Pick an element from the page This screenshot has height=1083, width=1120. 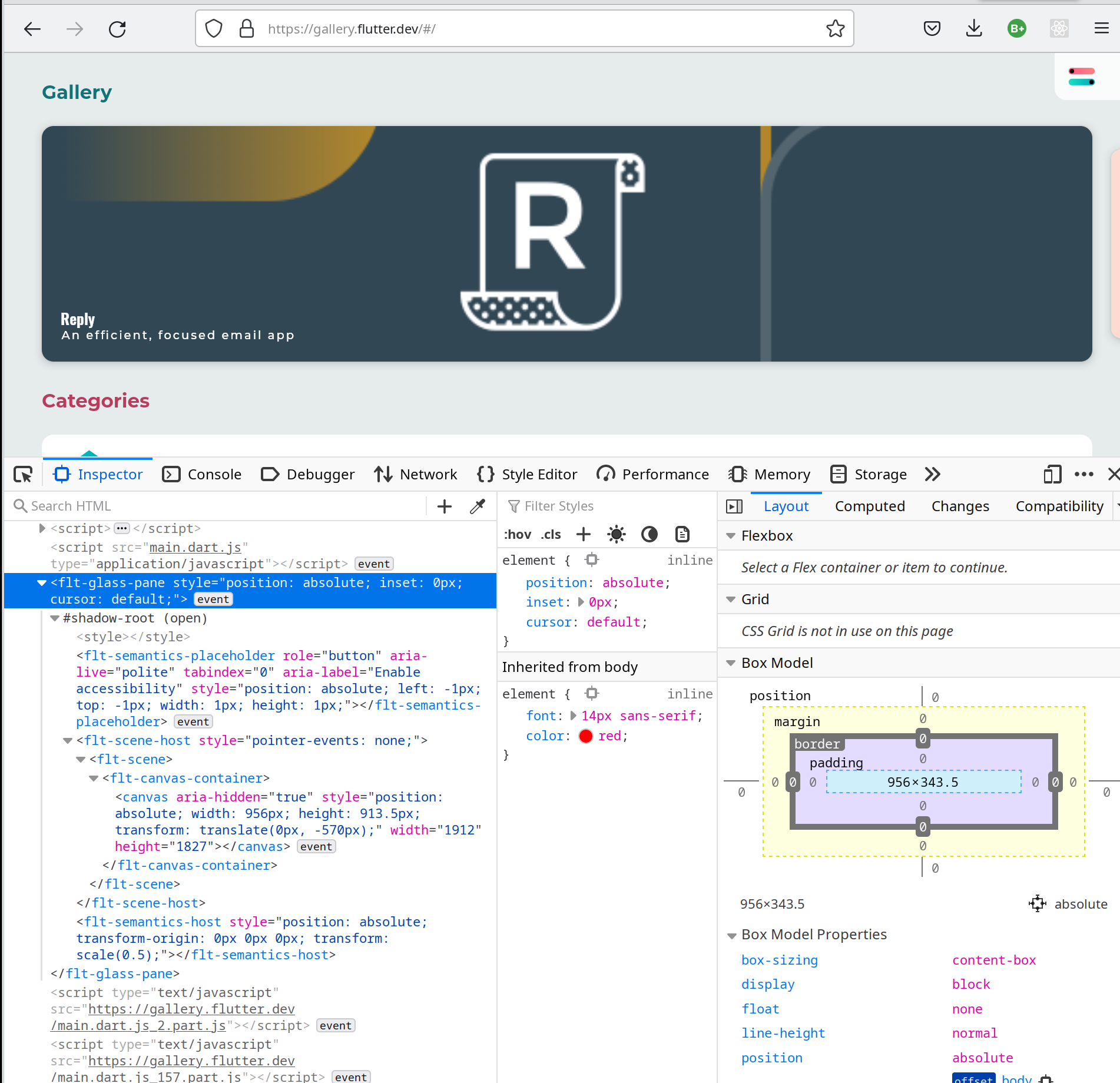(24, 474)
